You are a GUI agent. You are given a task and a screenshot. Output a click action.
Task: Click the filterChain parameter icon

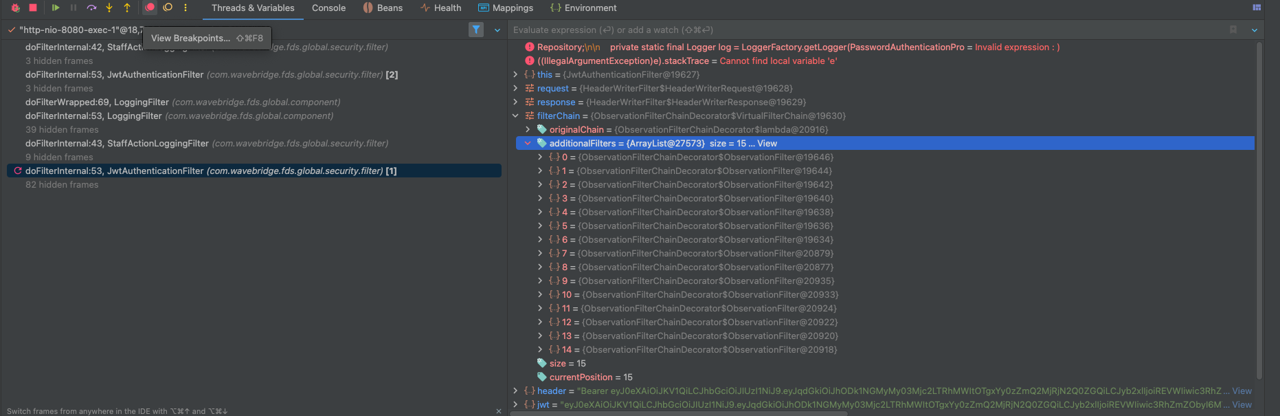click(529, 116)
